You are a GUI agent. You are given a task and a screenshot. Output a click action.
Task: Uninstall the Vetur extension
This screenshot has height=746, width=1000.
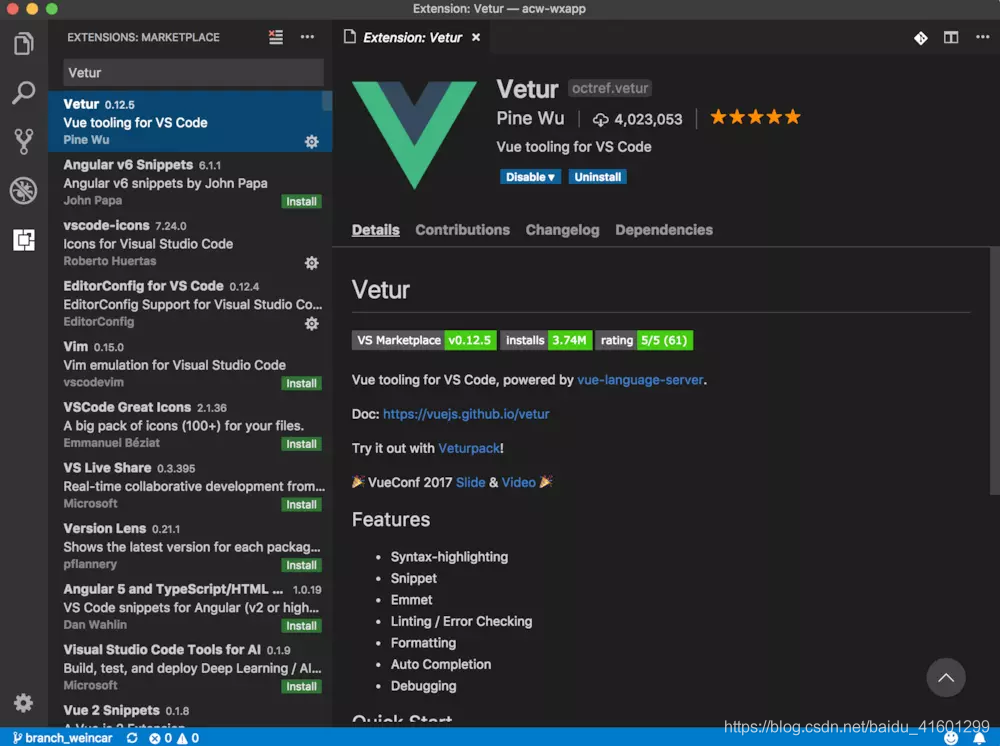[x=597, y=177]
